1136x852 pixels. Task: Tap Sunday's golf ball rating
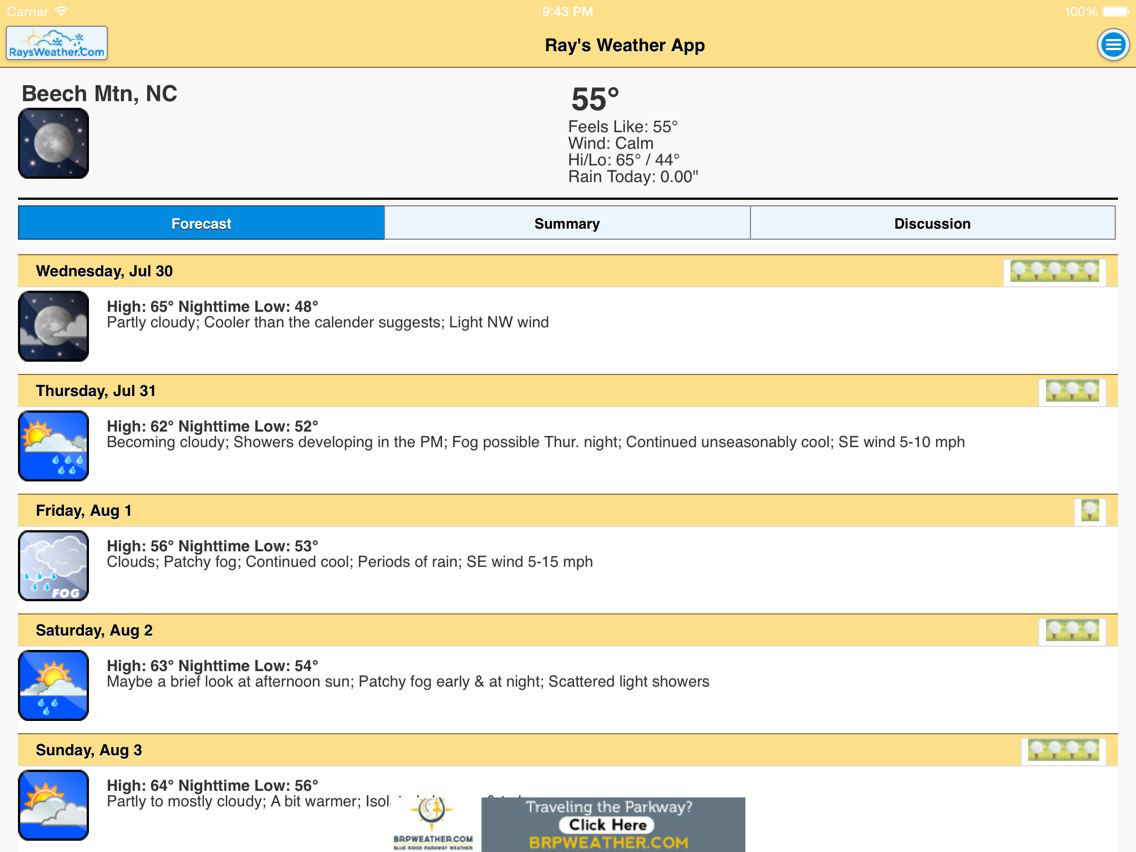click(x=1063, y=751)
